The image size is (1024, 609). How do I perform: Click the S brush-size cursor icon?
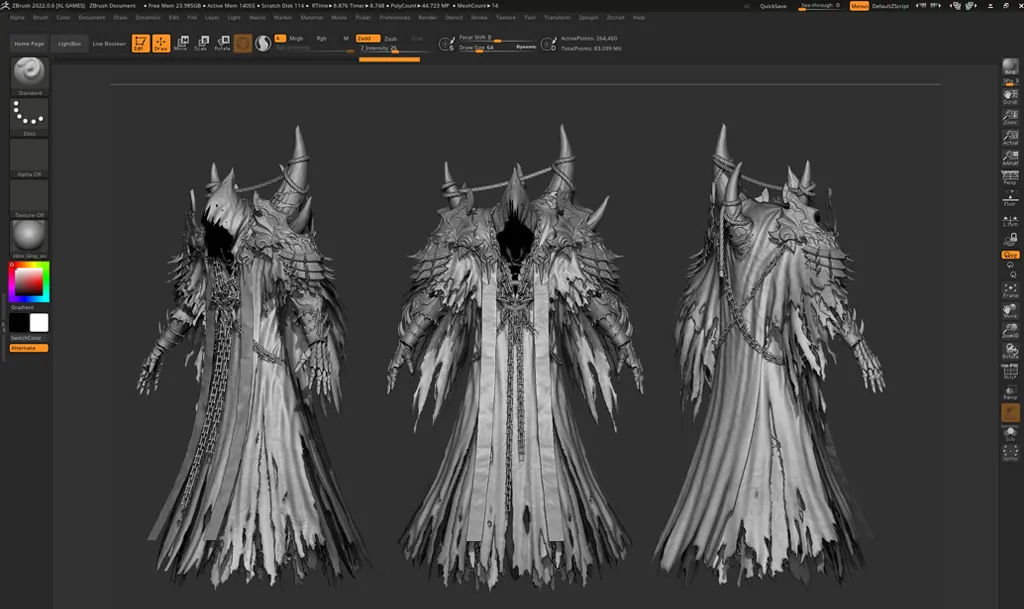[x=447, y=44]
